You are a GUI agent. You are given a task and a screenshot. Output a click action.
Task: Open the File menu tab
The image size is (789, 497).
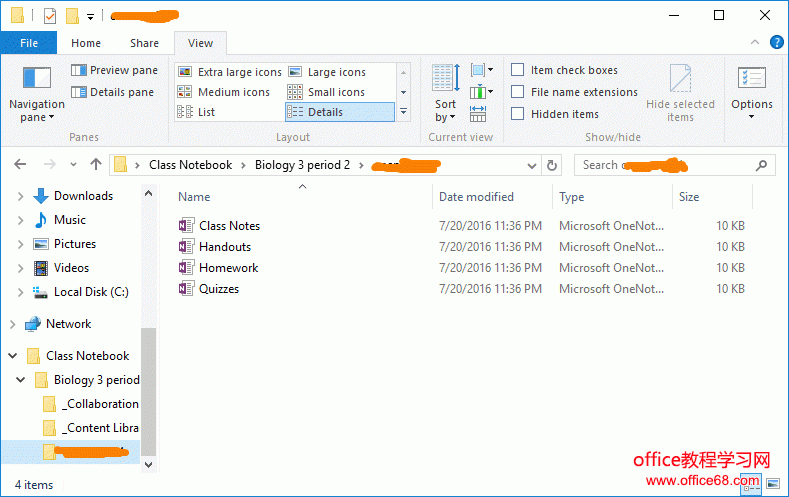click(29, 43)
